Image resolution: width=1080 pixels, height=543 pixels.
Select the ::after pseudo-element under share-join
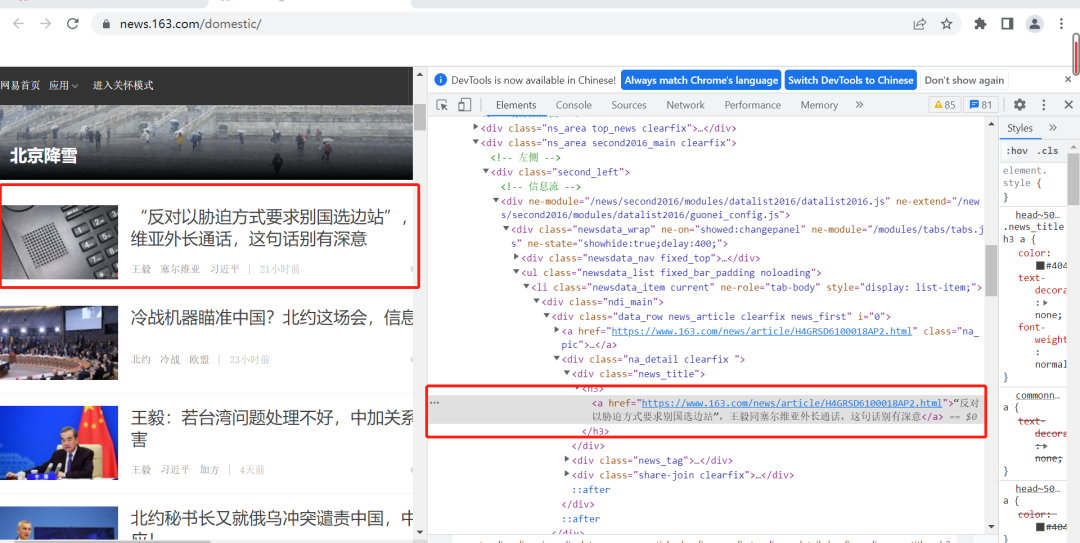point(591,490)
